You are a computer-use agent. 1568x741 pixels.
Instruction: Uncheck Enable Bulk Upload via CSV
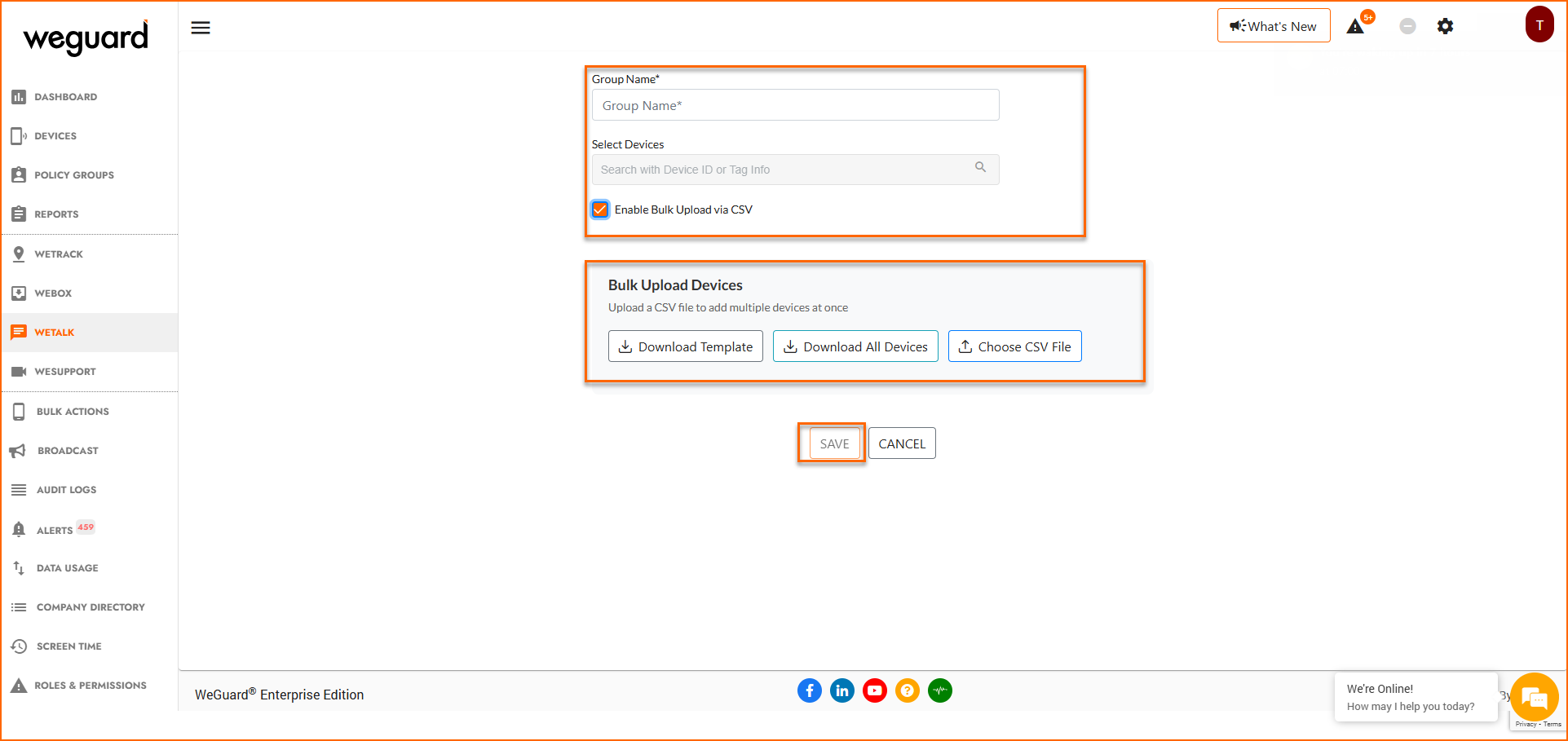[600, 210]
